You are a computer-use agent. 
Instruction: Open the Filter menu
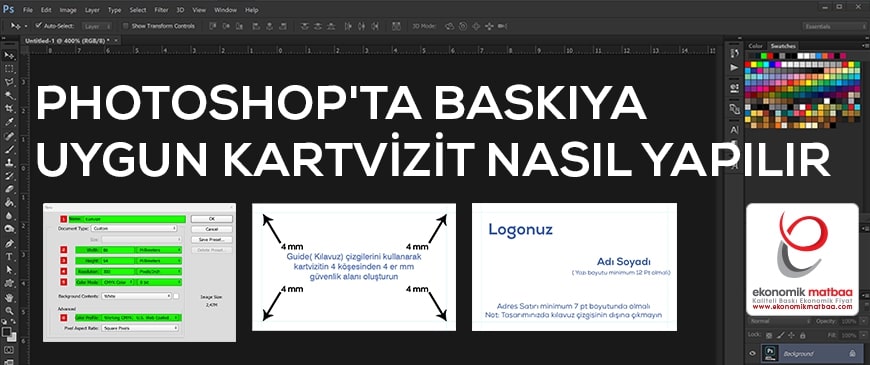coord(161,10)
